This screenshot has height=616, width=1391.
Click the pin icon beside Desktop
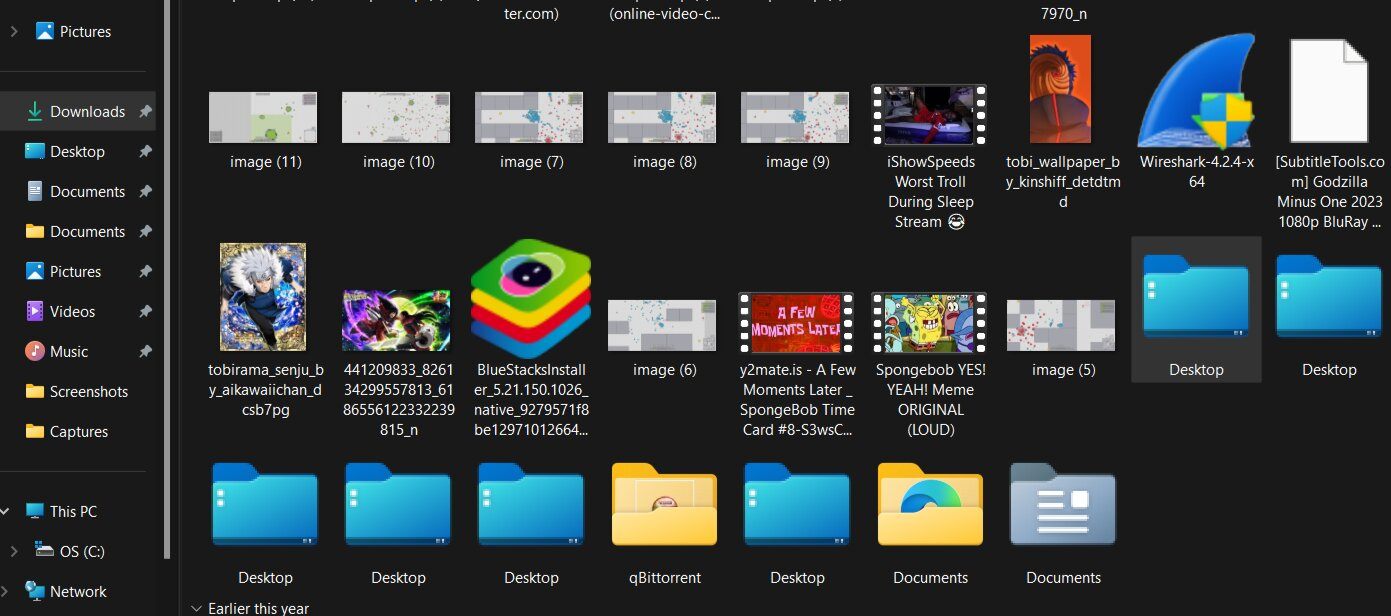[145, 152]
